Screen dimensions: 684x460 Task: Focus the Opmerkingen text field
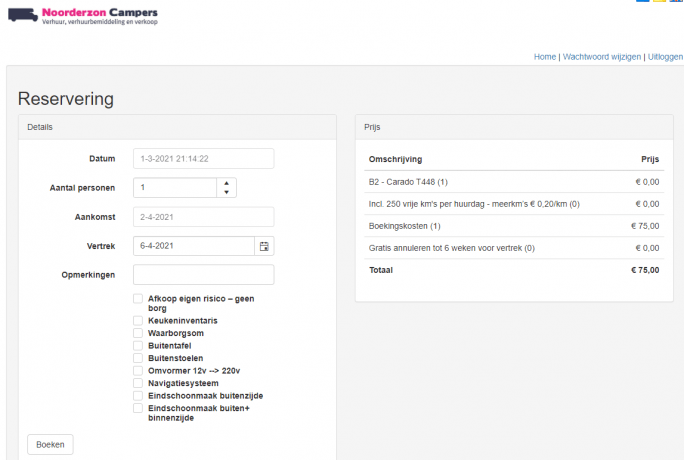pos(203,275)
